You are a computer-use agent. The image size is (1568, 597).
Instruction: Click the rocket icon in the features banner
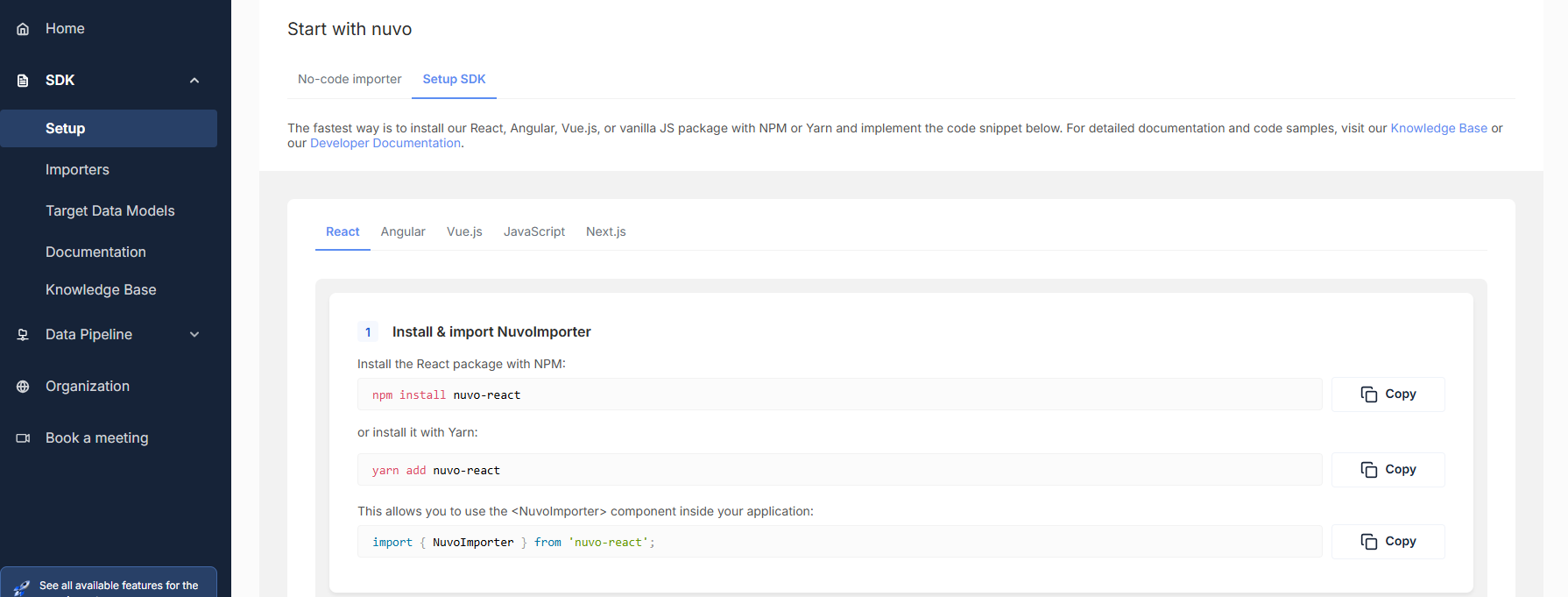click(22, 588)
